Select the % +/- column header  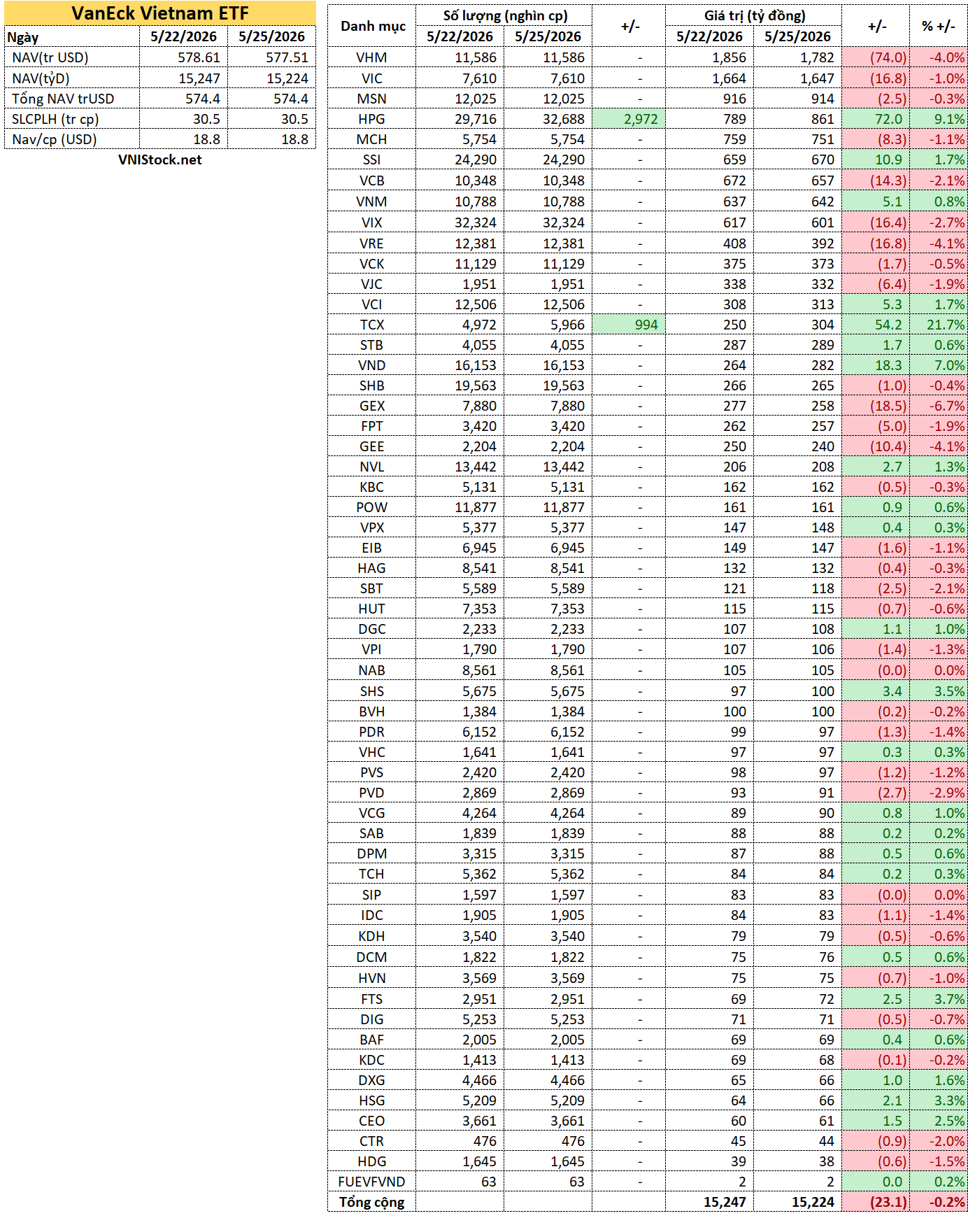coord(939,26)
